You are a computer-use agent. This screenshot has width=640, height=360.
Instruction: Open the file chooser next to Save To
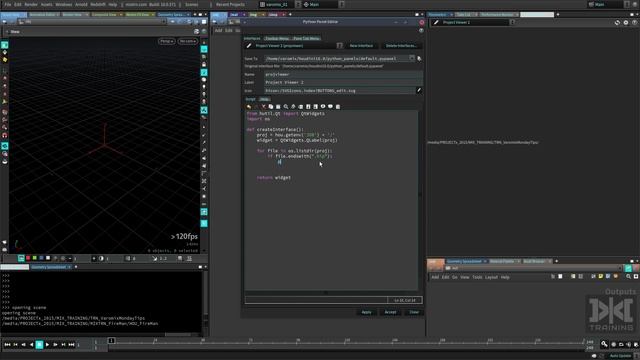[x=419, y=58]
